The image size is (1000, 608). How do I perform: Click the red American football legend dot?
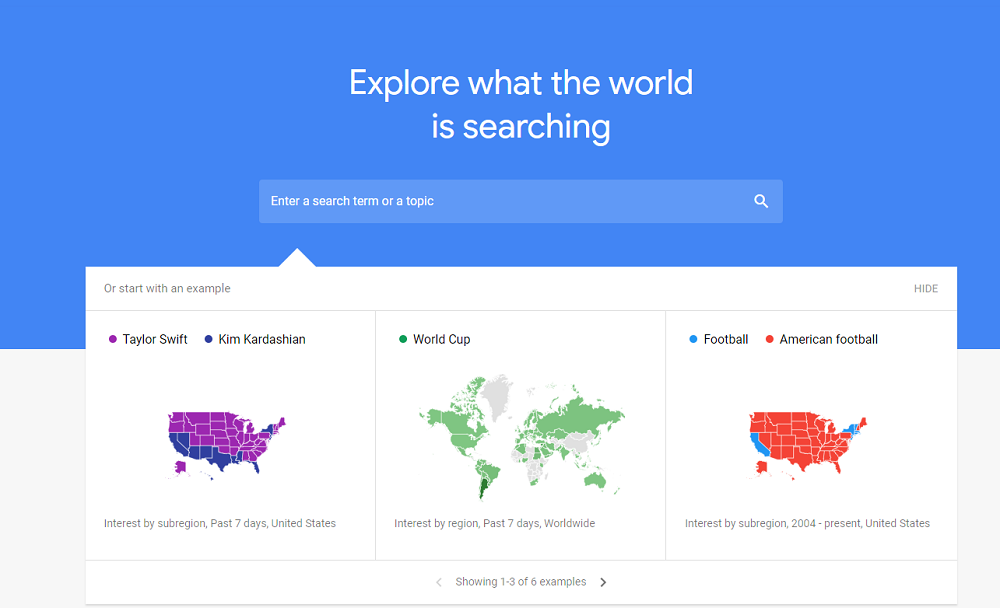click(770, 339)
